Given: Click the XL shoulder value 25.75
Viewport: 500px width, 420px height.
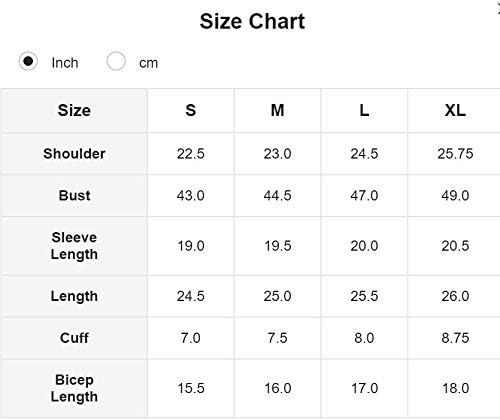Looking at the screenshot, I should coord(455,154).
